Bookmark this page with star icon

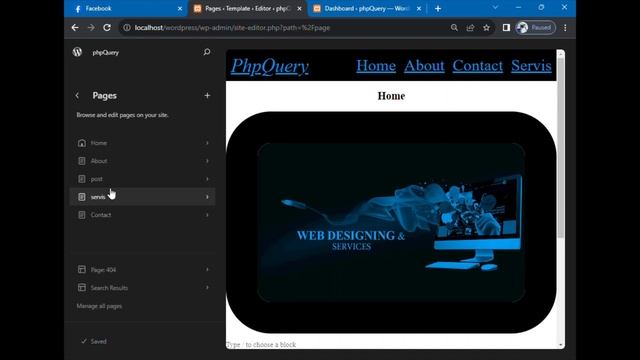[x=486, y=27]
